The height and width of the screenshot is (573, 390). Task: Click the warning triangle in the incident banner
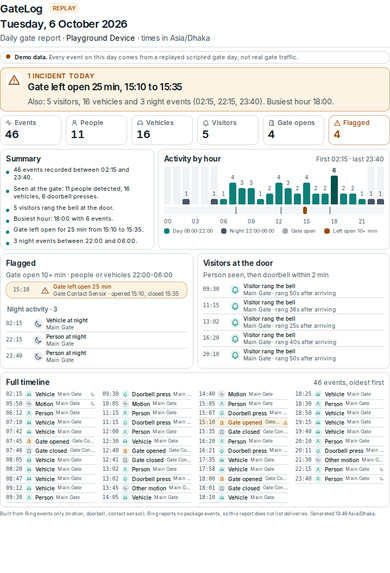(x=14, y=80)
